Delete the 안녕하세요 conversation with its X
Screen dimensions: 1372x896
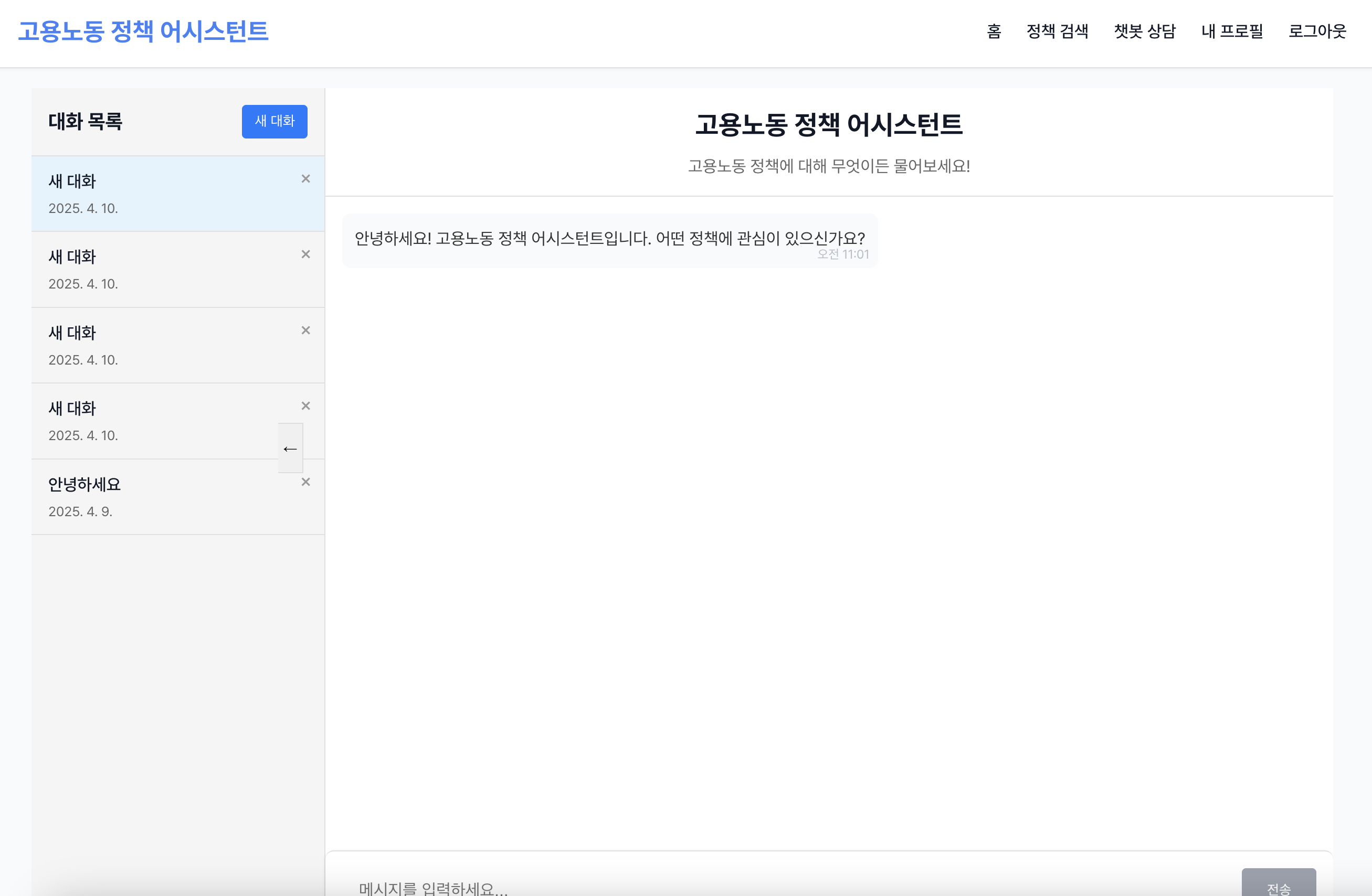pos(305,482)
